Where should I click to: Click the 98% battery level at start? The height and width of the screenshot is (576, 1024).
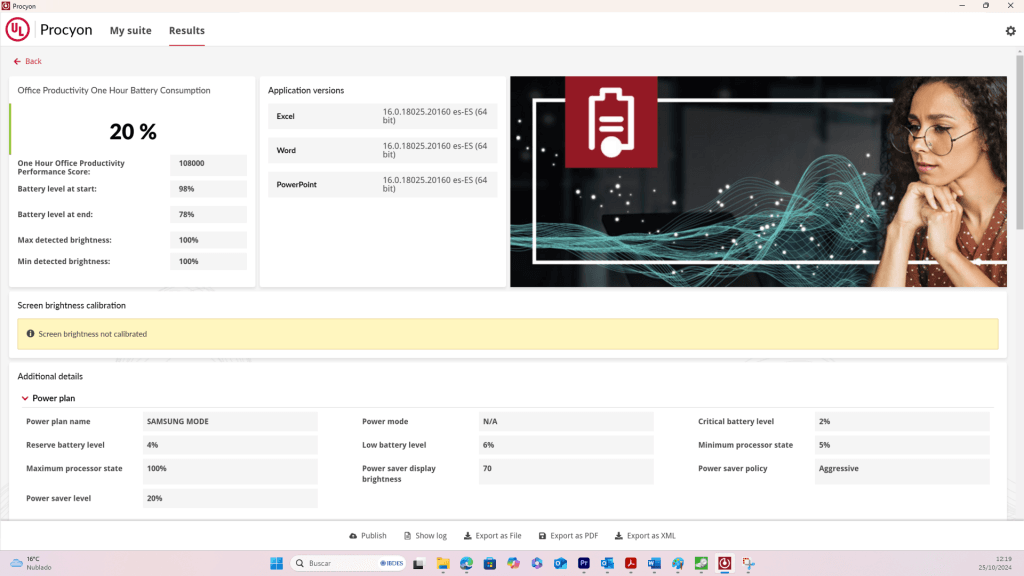208,189
